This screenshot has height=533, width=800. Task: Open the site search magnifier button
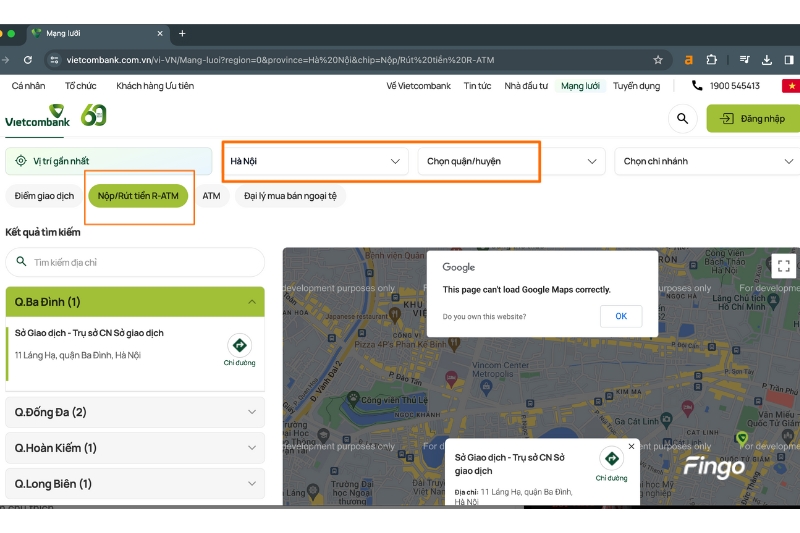click(682, 119)
